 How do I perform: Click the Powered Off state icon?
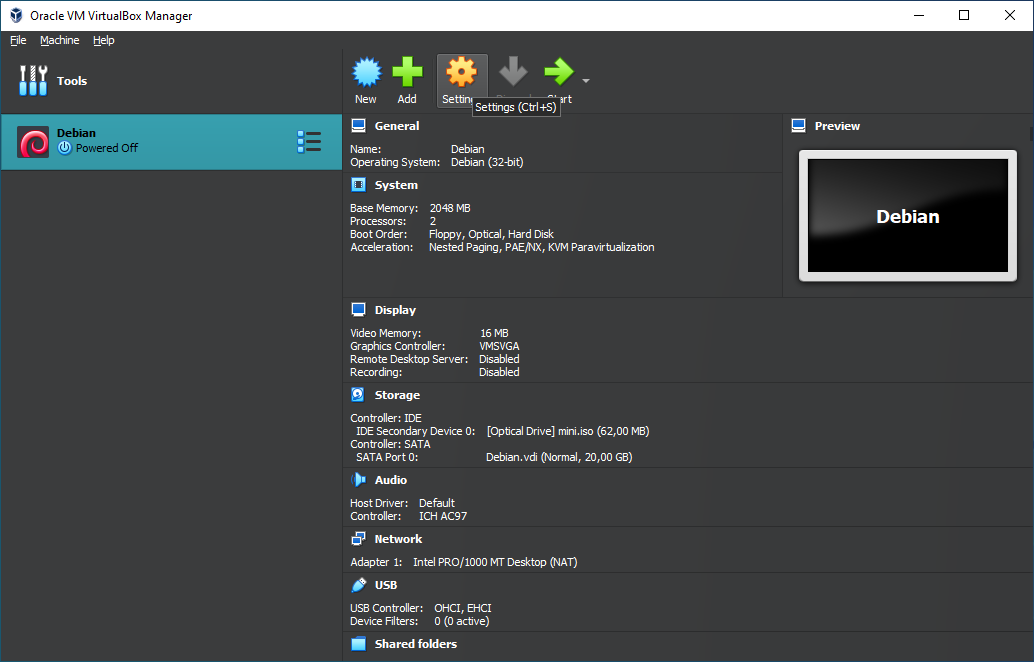[x=64, y=148]
